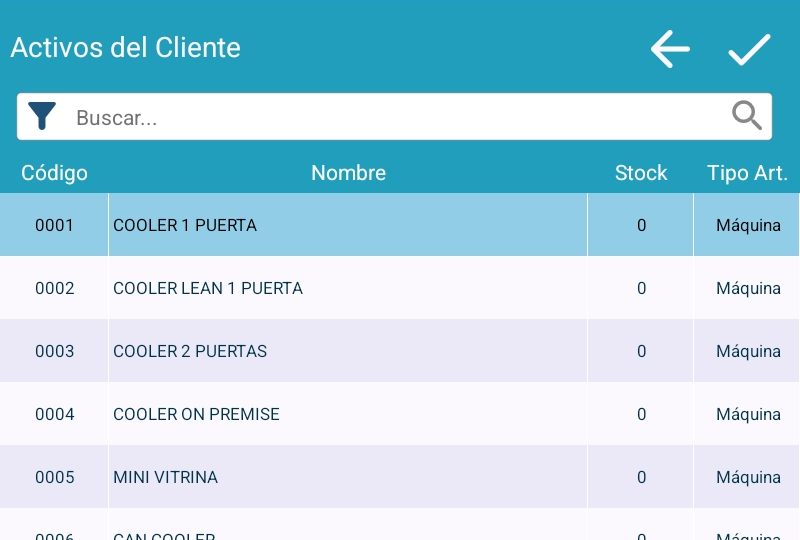Click code 0002 cell
The image size is (800, 540).
55,289
